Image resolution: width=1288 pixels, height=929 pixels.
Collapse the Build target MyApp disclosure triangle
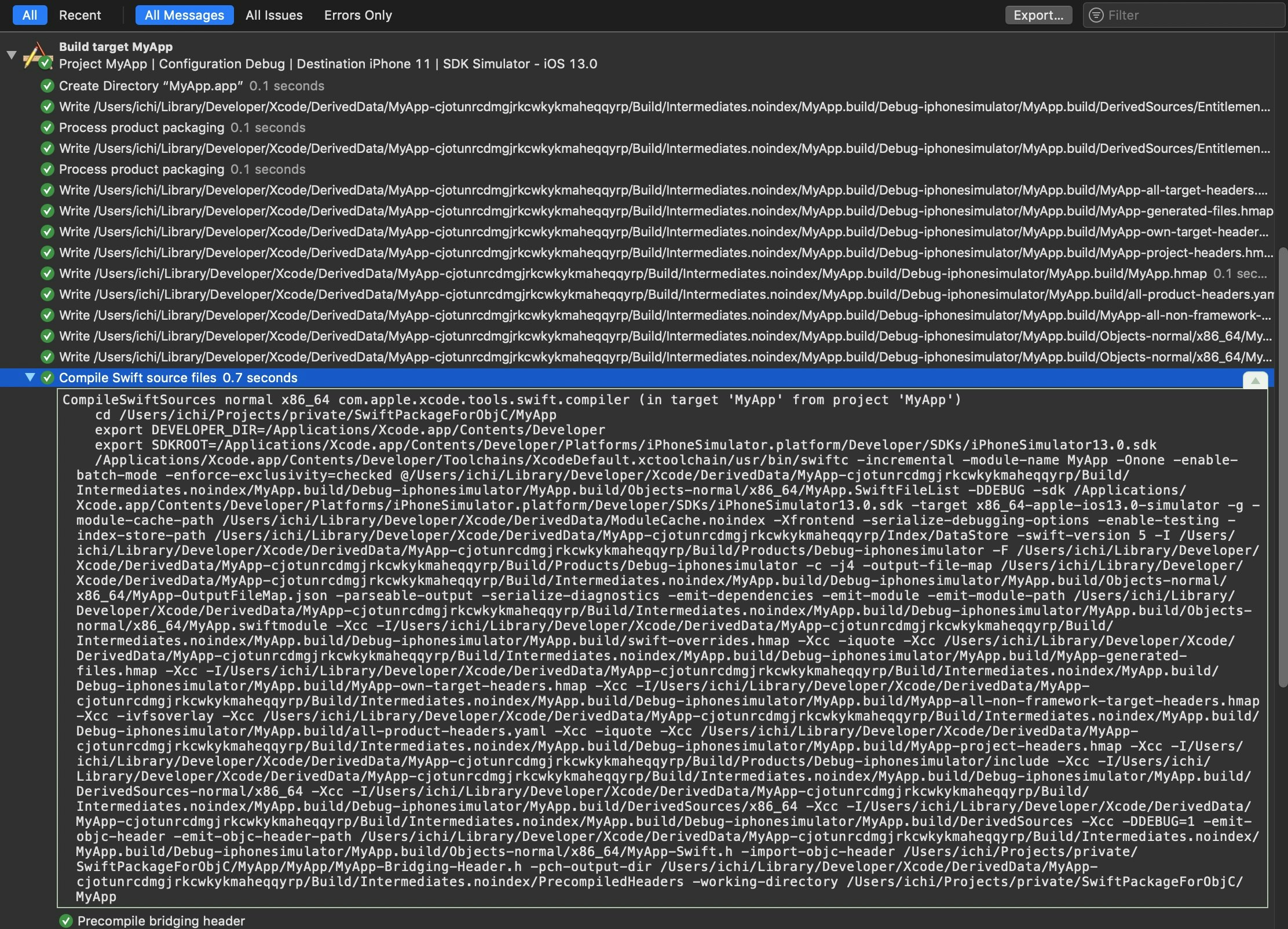[x=11, y=55]
